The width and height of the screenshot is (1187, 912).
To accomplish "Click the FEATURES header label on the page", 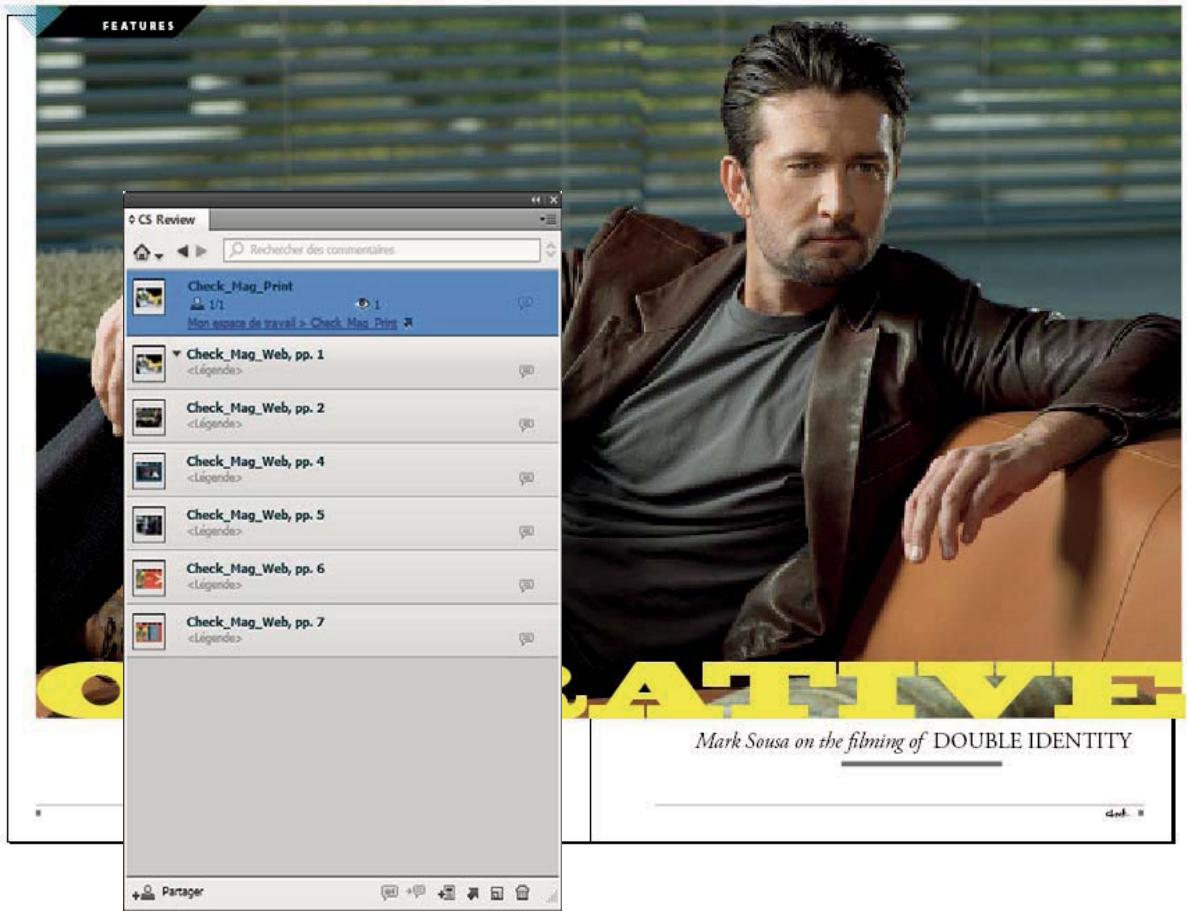I will pos(139,26).
